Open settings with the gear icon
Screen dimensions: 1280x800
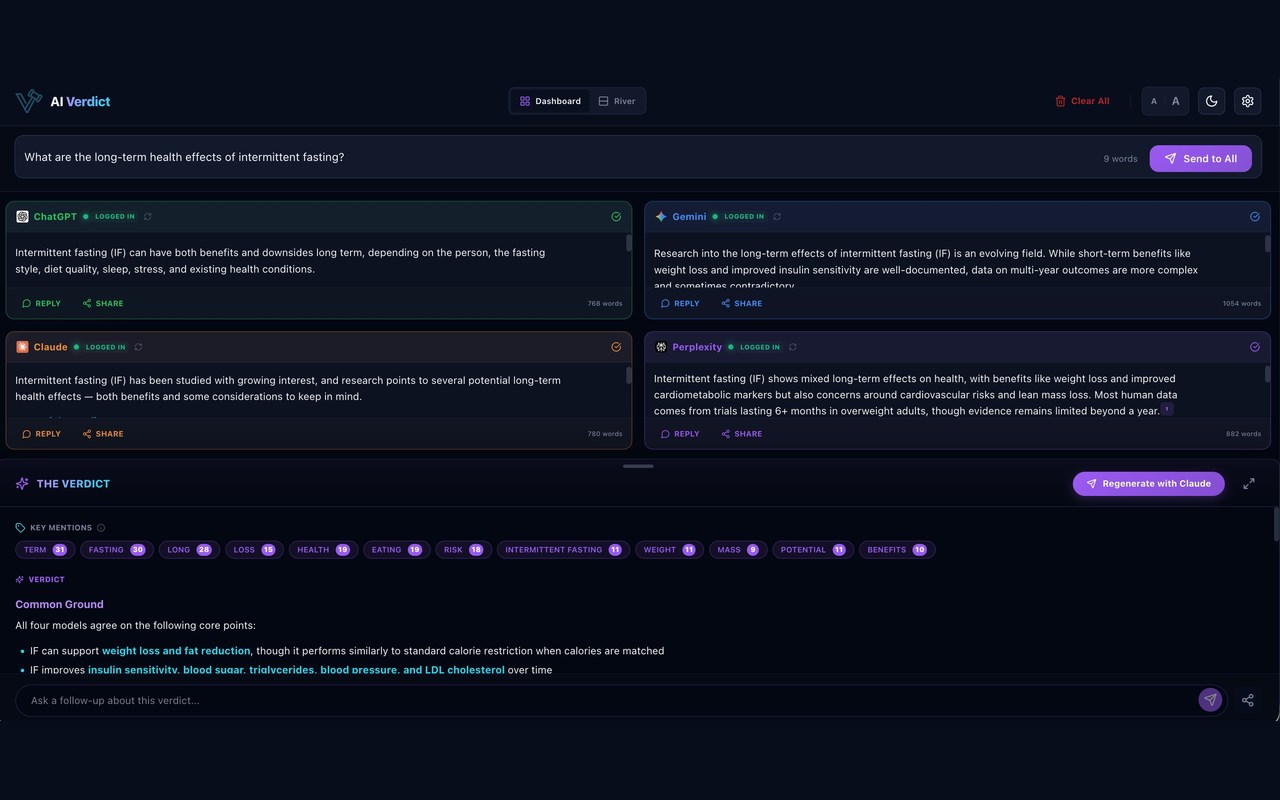click(x=1247, y=101)
